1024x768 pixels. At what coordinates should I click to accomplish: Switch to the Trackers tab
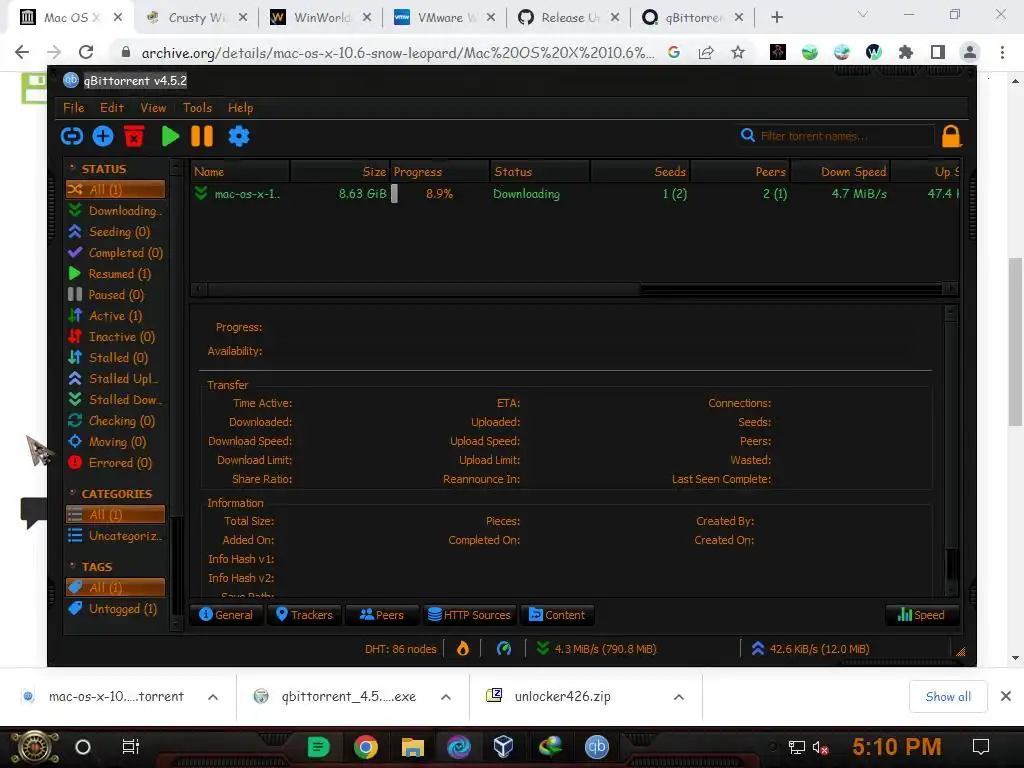point(304,615)
